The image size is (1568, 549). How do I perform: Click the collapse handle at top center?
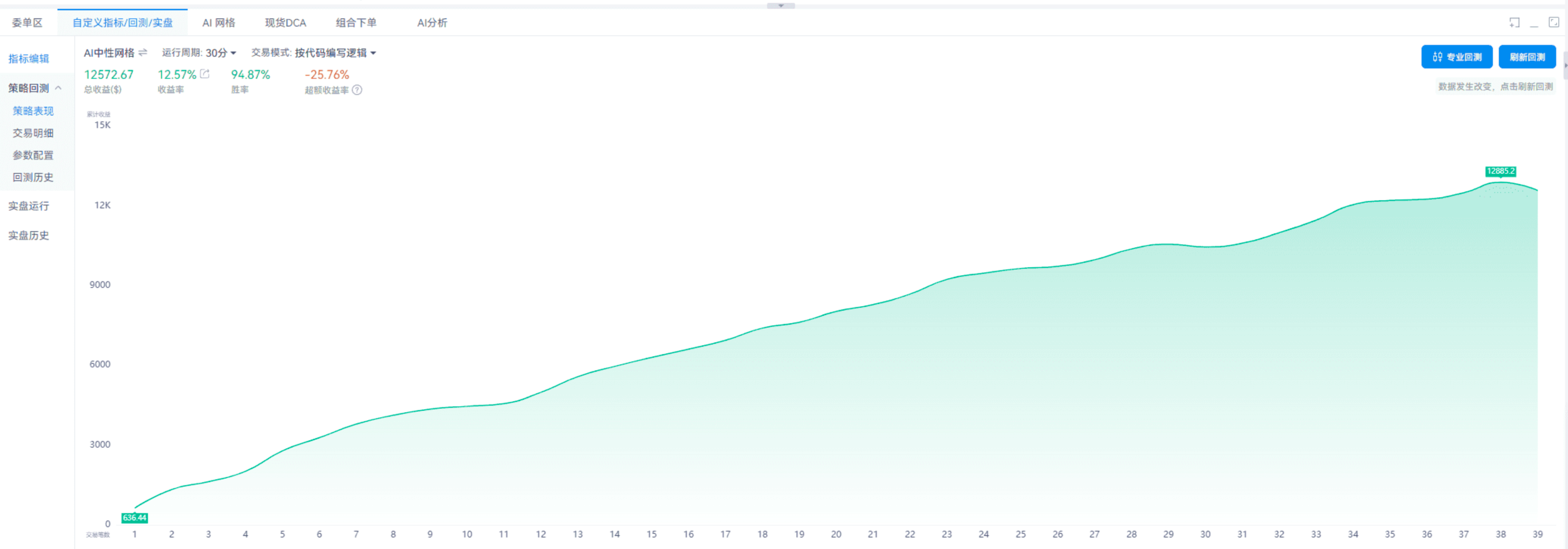[781, 5]
